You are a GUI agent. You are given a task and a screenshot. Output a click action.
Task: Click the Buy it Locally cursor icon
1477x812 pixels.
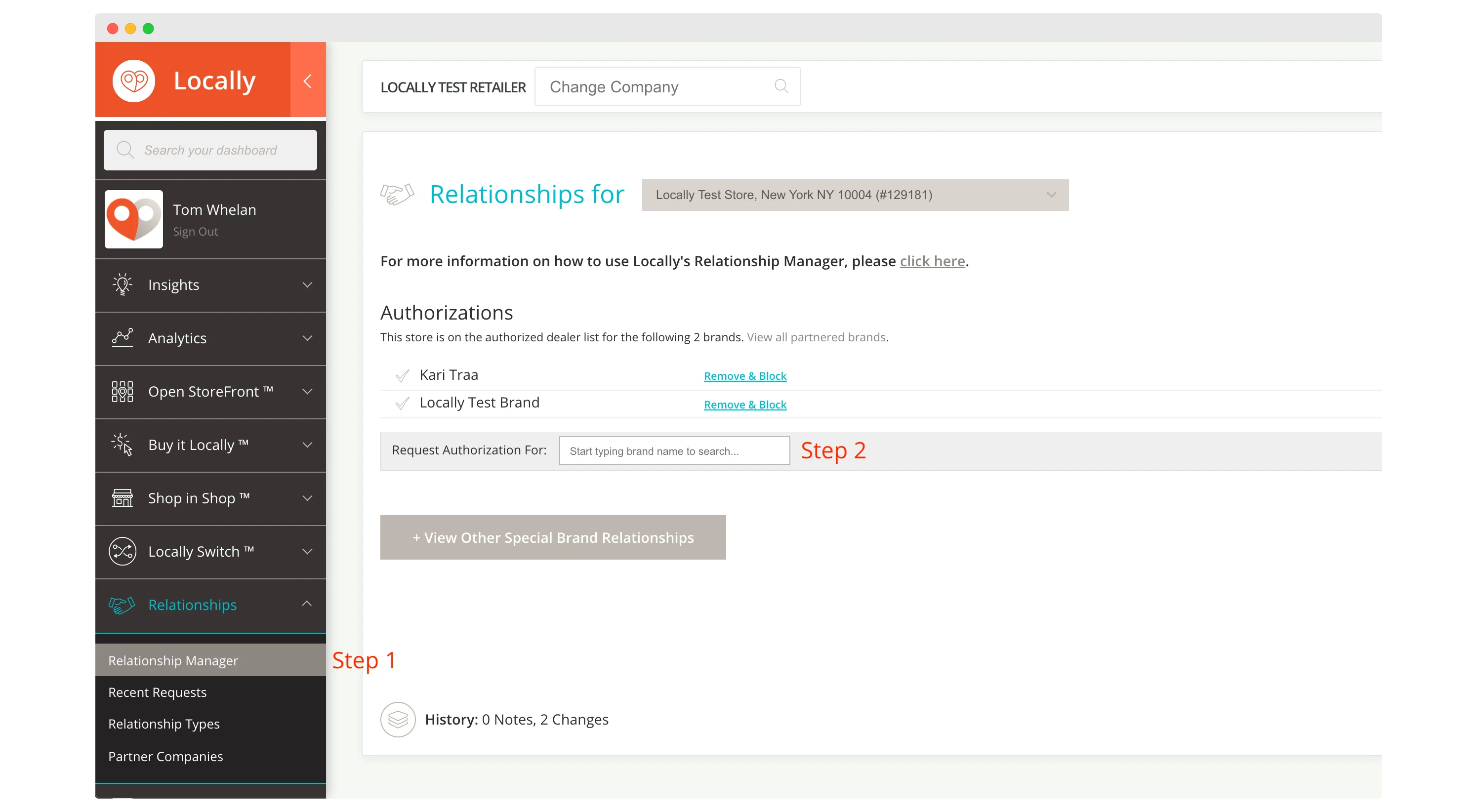(x=122, y=445)
